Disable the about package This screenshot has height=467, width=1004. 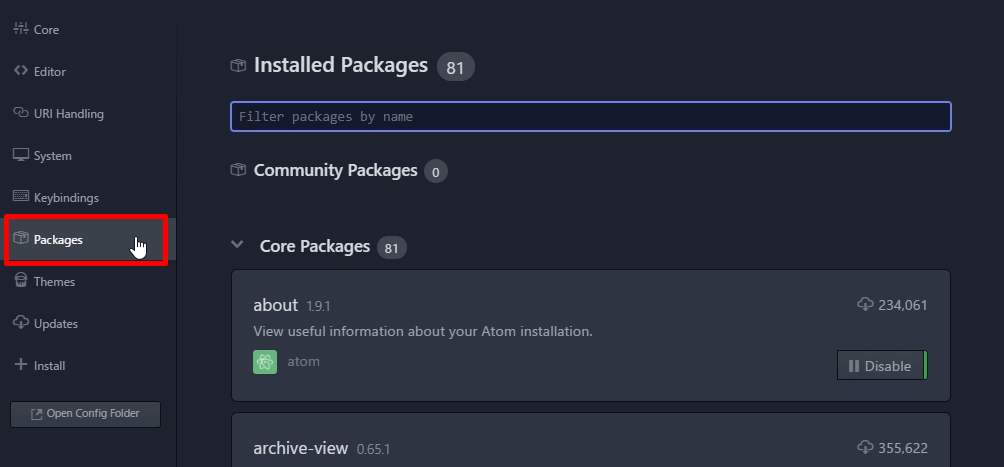pos(882,365)
